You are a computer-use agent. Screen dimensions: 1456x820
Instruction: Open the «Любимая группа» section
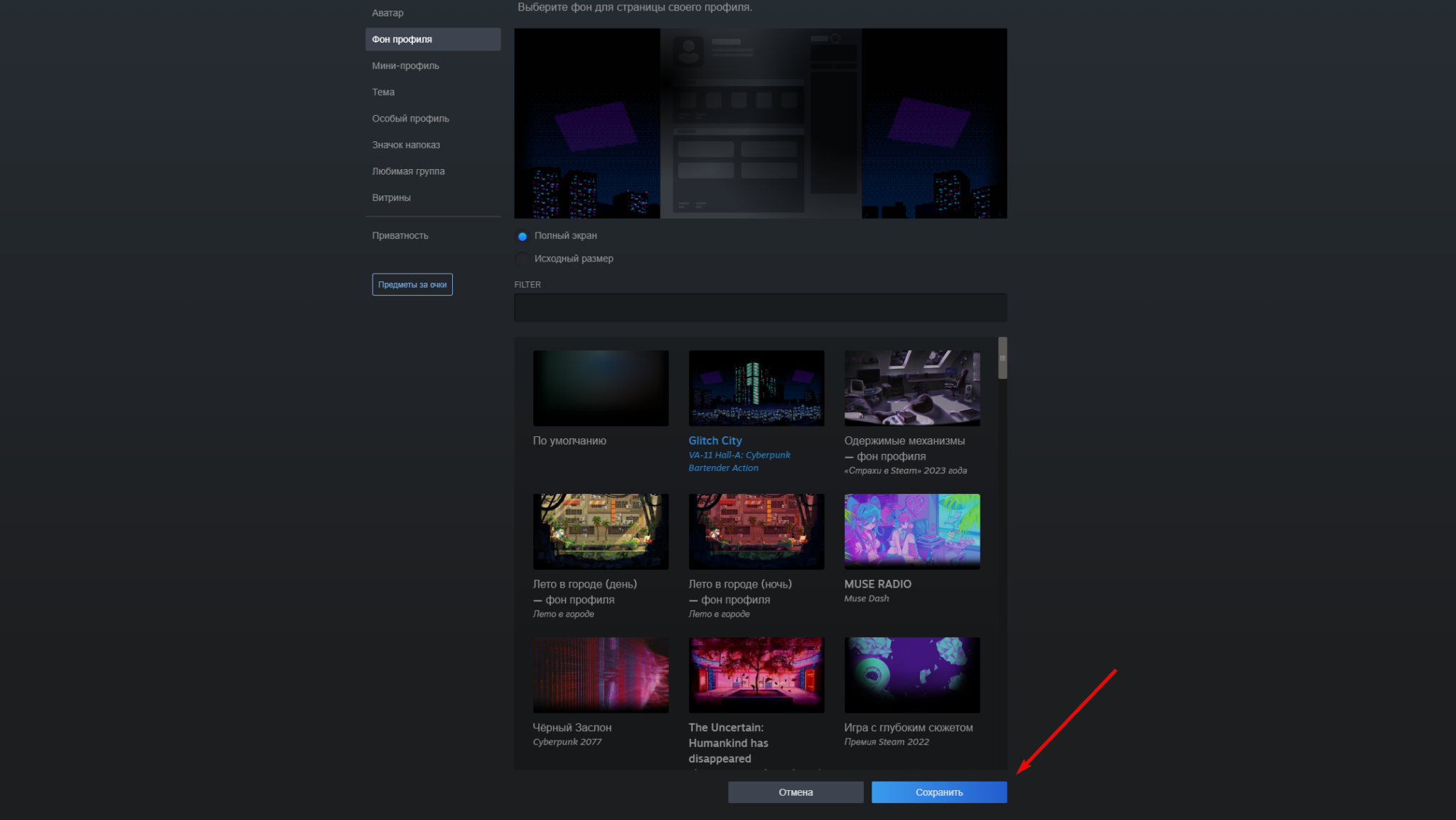pyautogui.click(x=409, y=171)
